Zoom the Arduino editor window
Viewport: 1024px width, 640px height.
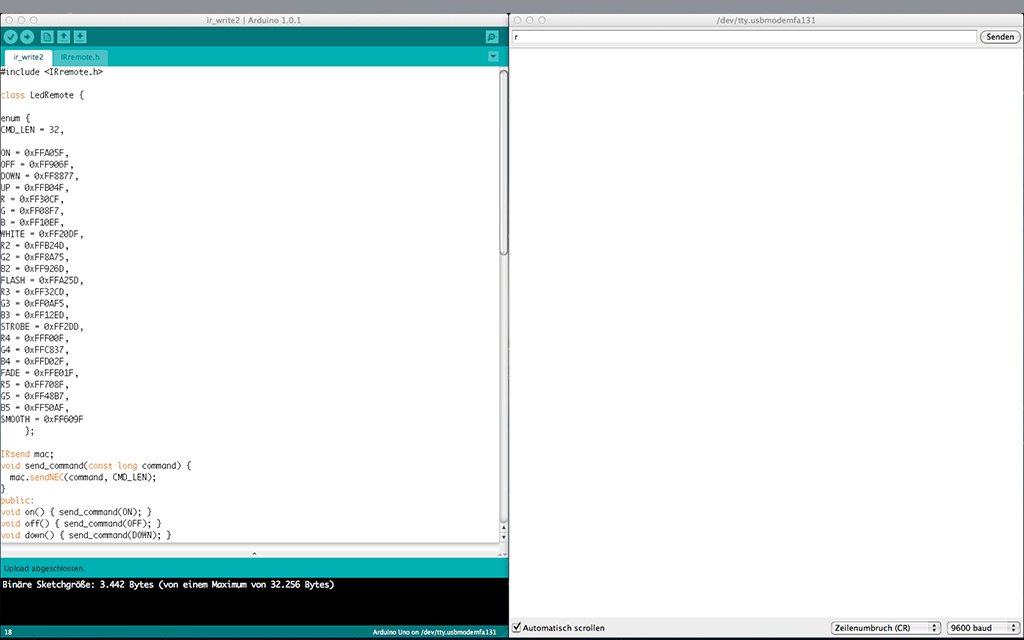[x=35, y=20]
